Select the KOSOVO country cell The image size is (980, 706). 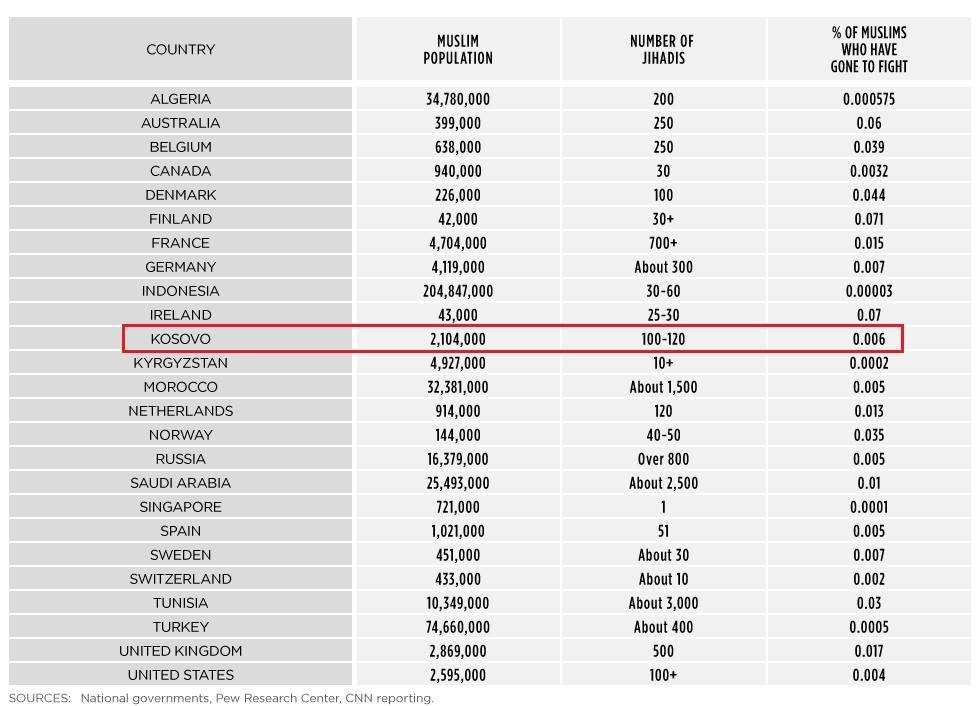click(x=181, y=339)
